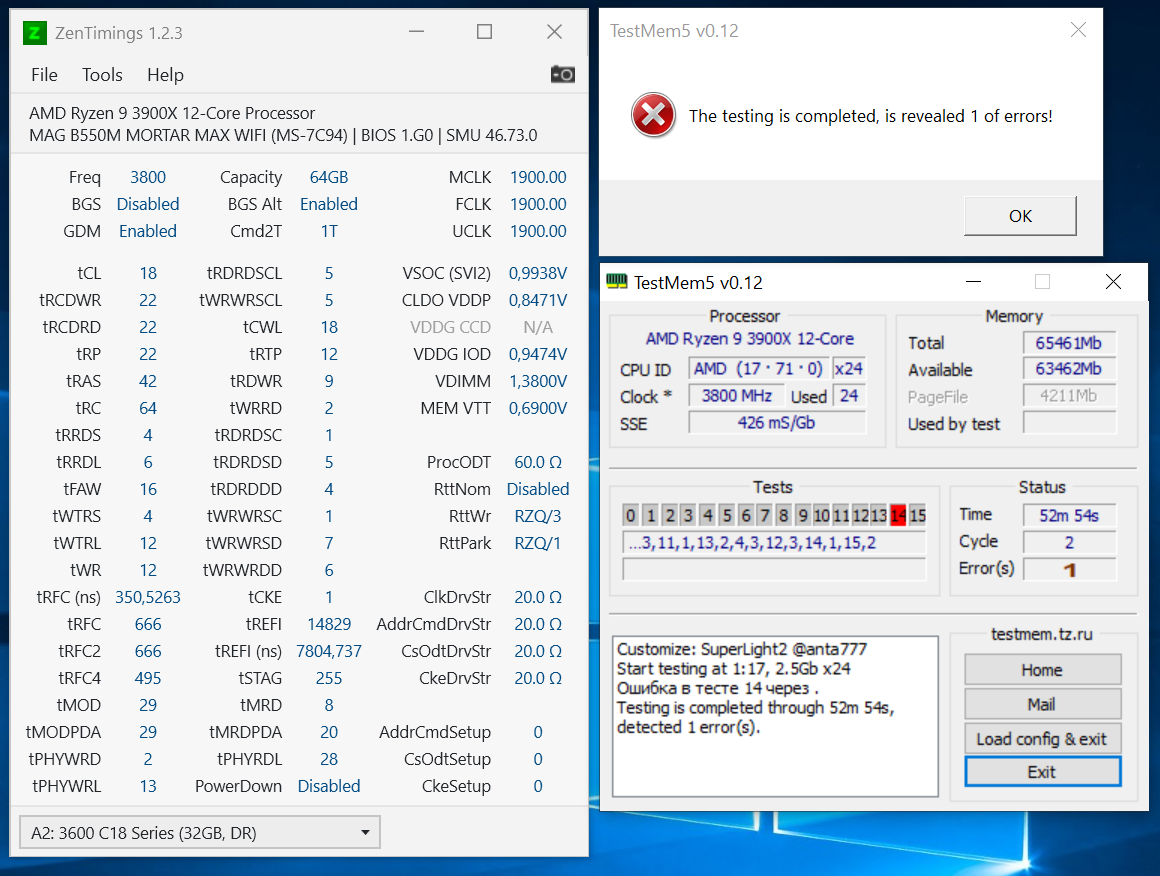This screenshot has height=876, width=1160.
Task: Click the ProcODT value 60.0 Ω
Action: click(538, 462)
